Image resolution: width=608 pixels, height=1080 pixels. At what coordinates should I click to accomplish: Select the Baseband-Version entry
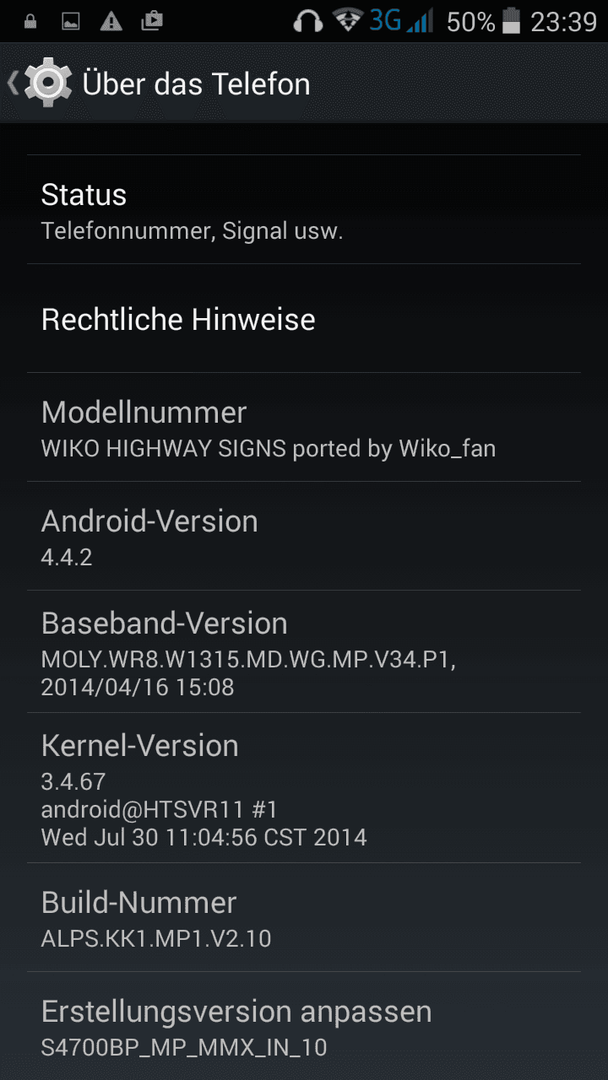point(304,652)
